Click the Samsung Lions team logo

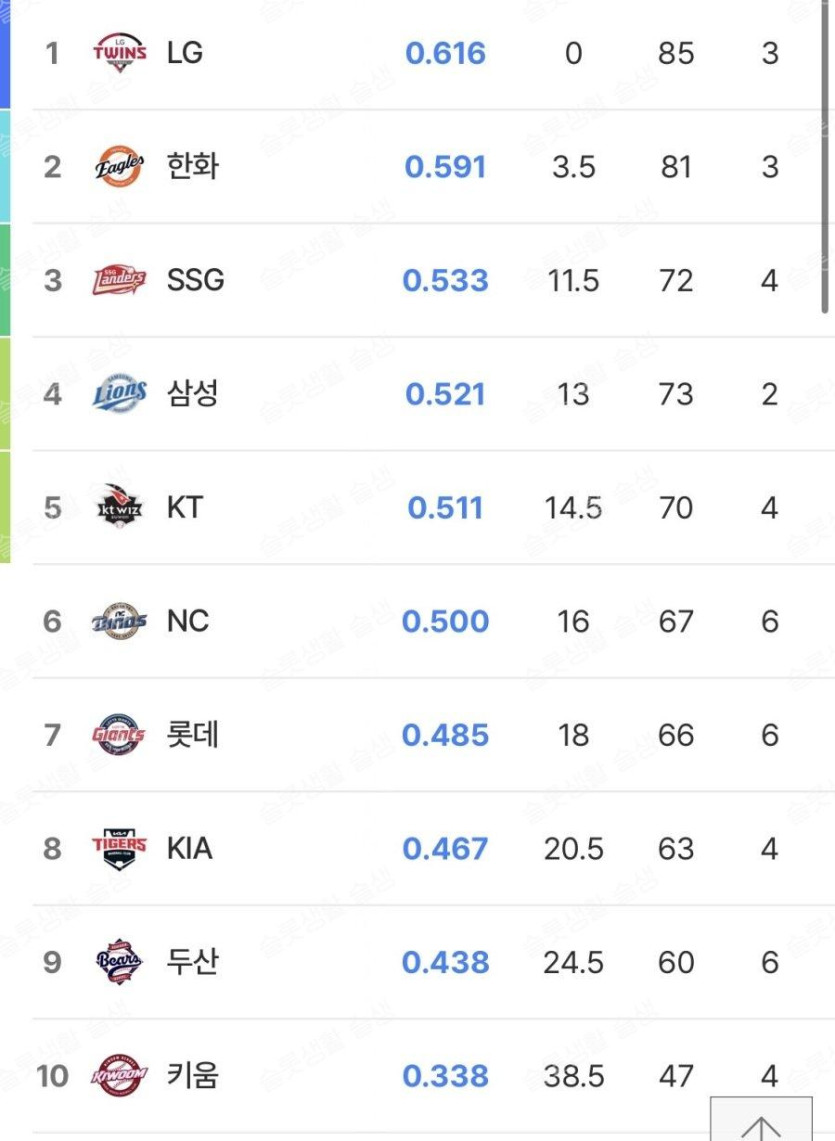(119, 394)
